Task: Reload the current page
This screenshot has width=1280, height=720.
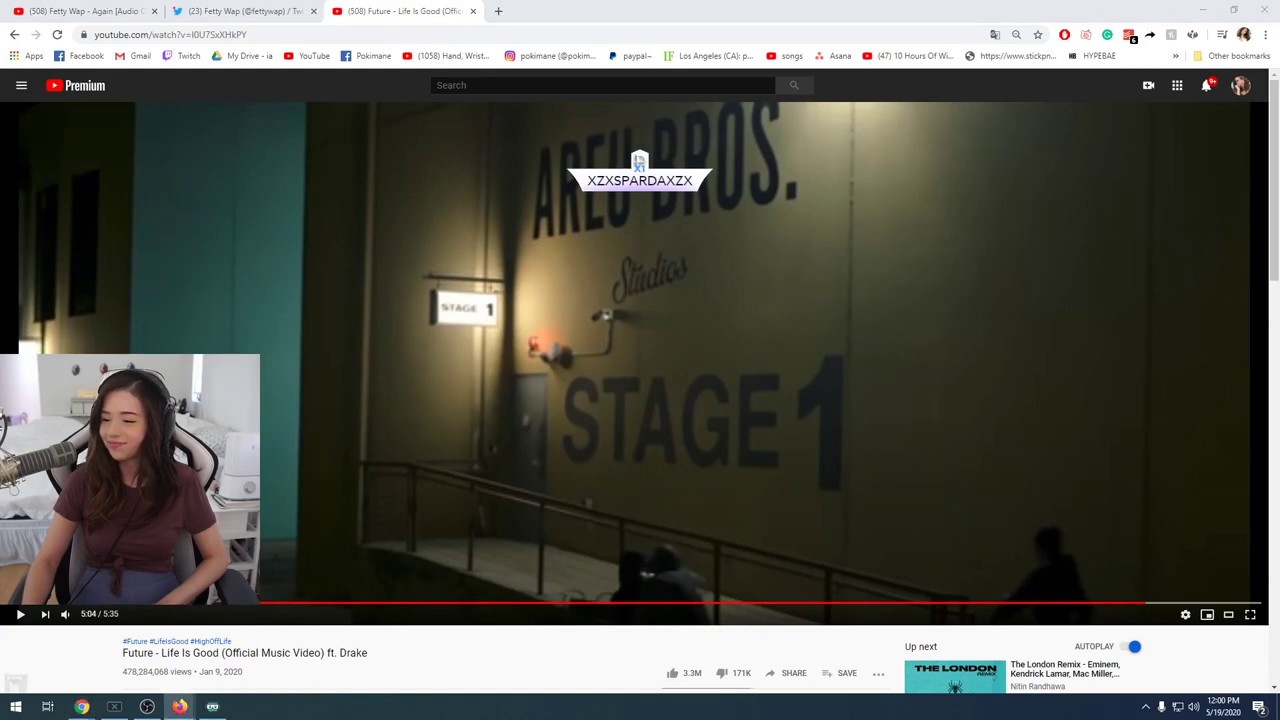Action: [x=57, y=35]
